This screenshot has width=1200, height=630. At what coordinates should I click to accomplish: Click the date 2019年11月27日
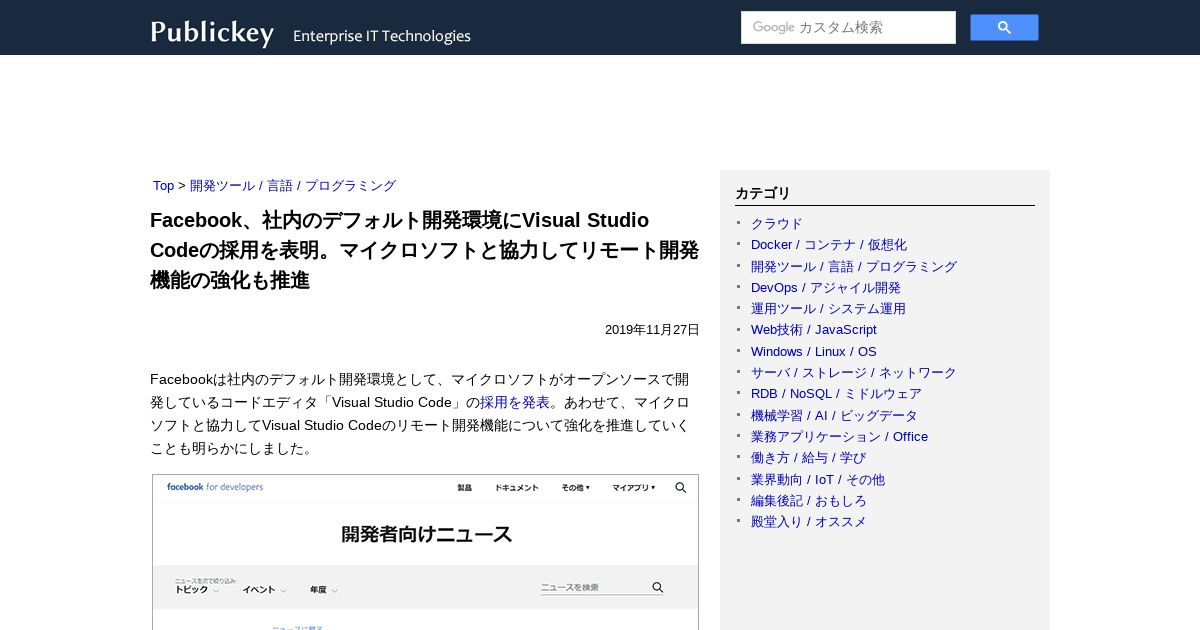(x=652, y=330)
